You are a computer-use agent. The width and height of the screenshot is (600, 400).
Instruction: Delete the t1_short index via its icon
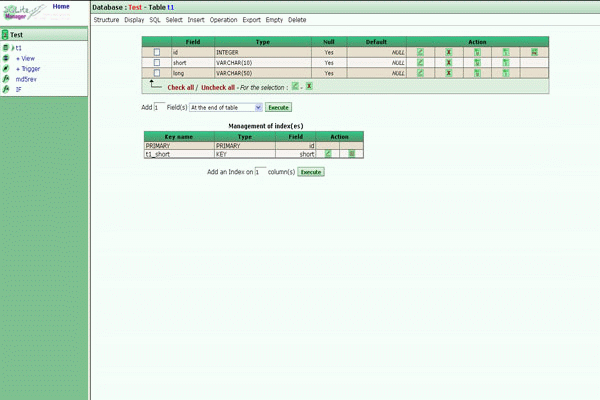coord(351,154)
